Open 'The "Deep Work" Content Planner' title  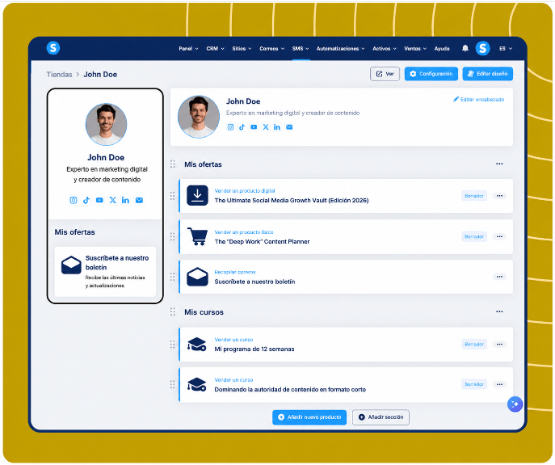262,241
